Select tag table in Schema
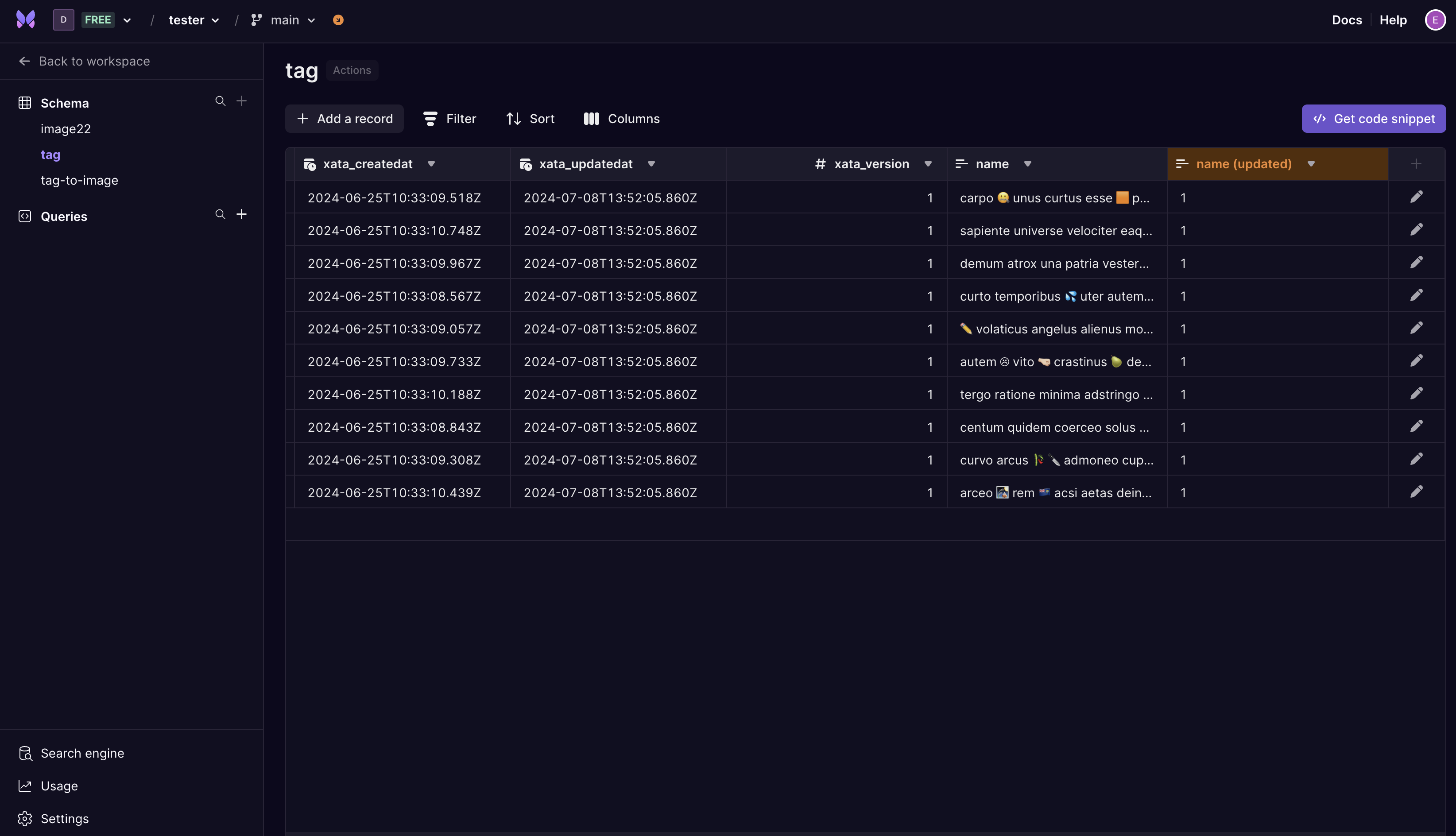 click(x=50, y=155)
